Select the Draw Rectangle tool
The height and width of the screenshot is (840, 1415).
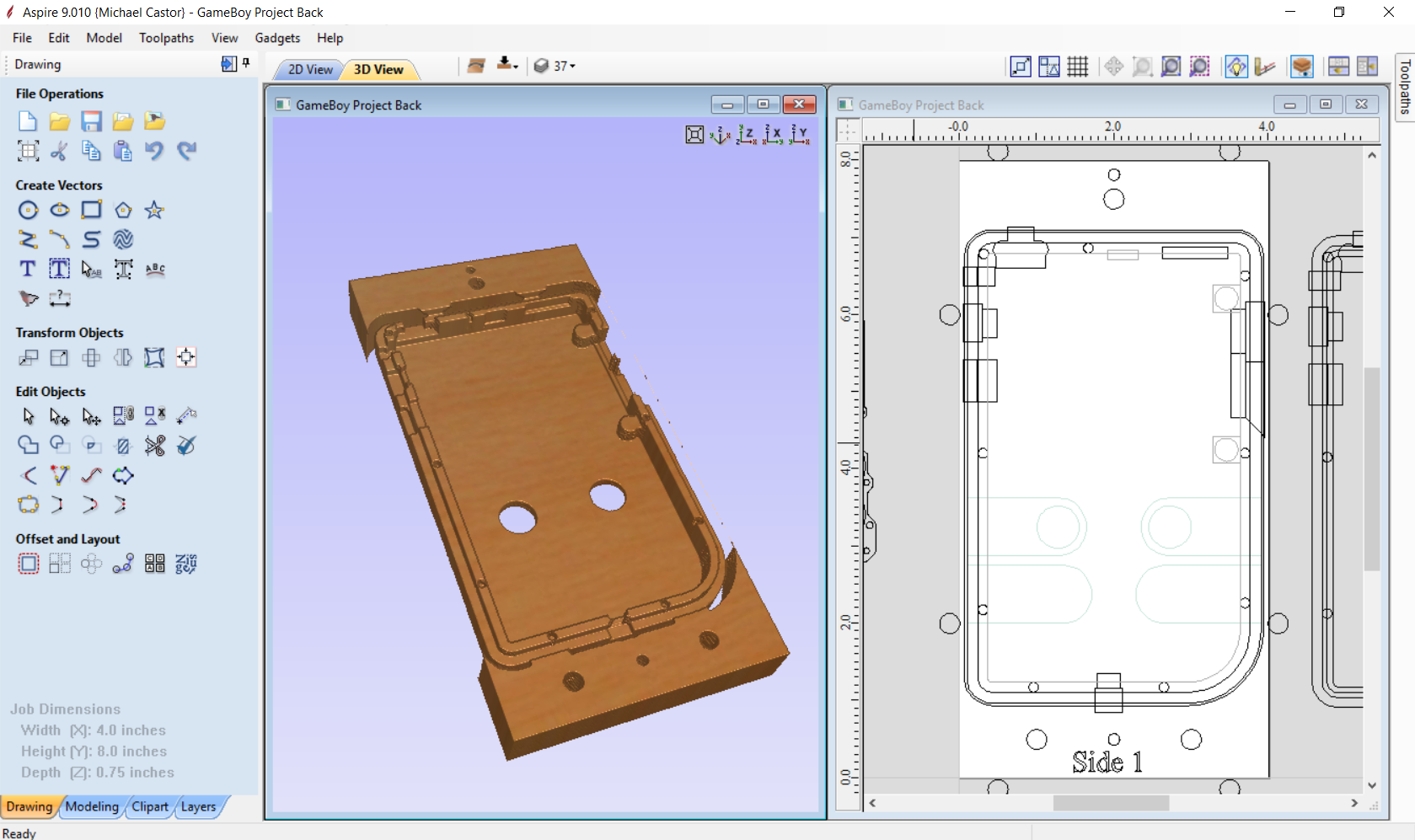click(x=91, y=210)
